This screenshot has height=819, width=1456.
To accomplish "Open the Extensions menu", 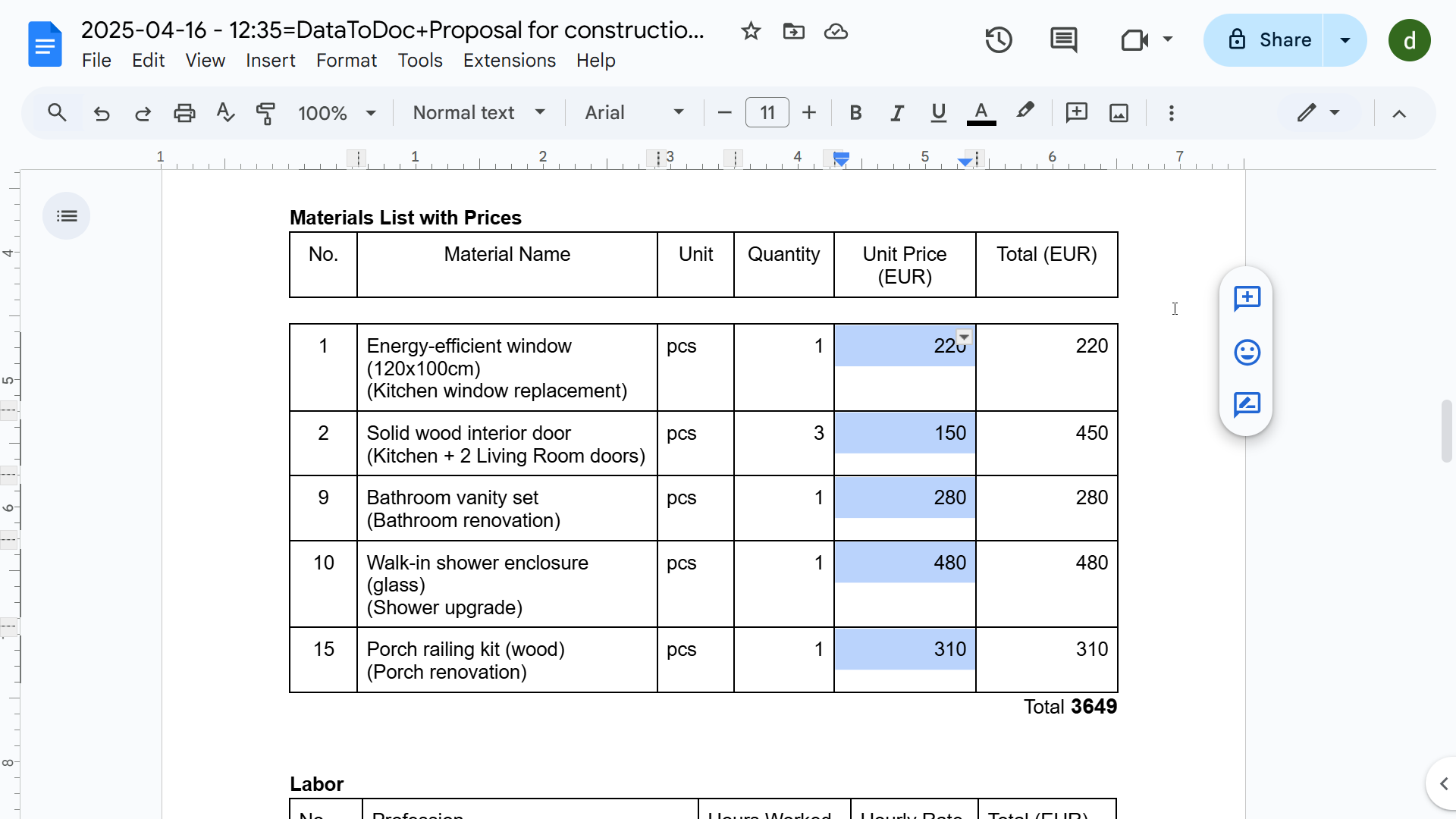I will (510, 61).
